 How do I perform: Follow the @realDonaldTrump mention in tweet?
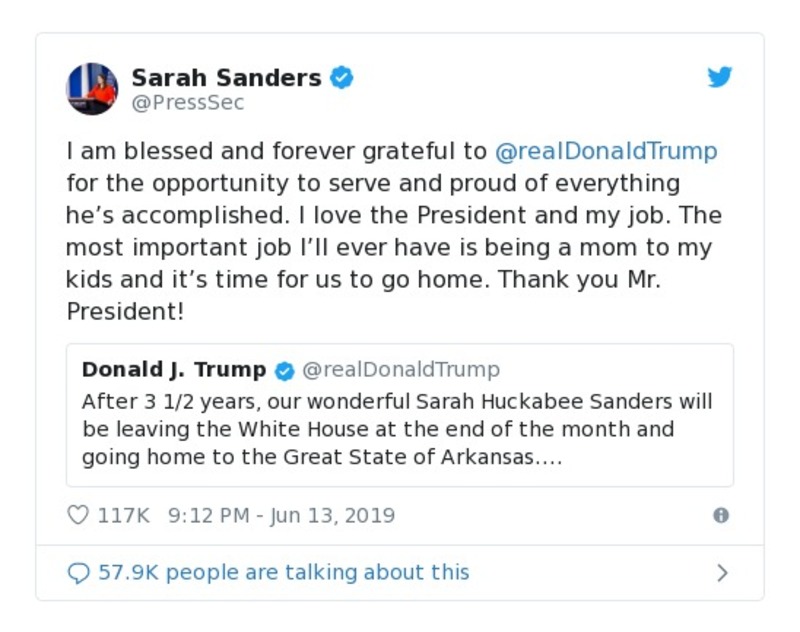click(x=606, y=152)
